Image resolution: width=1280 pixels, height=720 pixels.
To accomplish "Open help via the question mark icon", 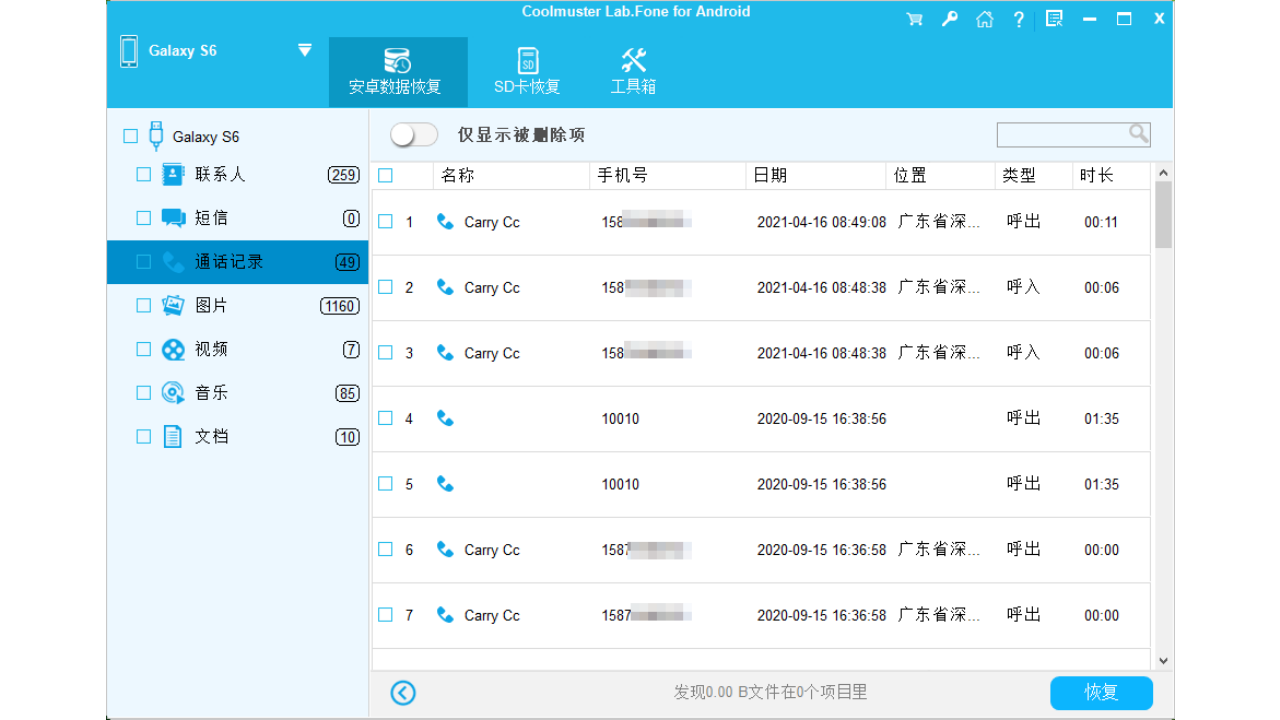I will [x=1018, y=18].
